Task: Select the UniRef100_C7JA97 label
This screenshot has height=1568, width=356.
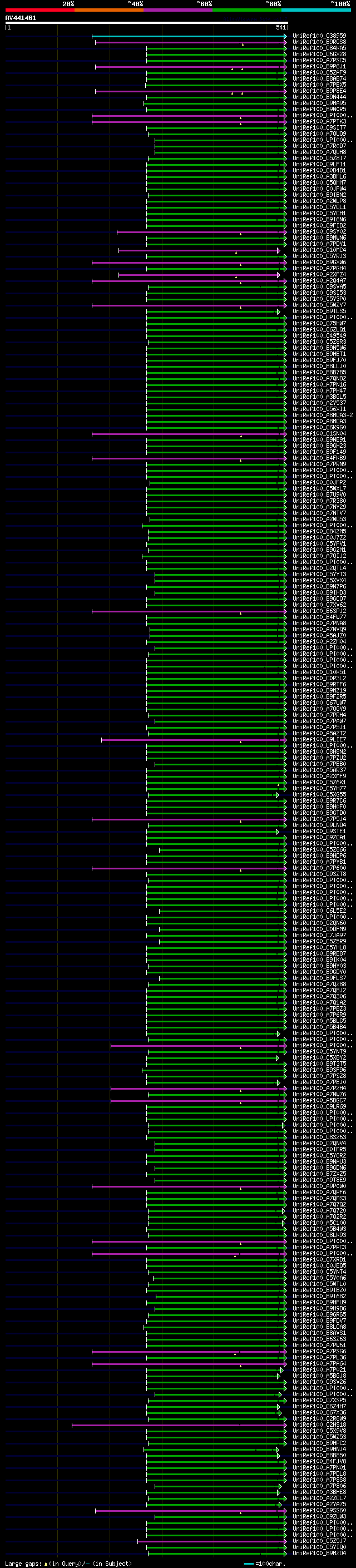Action: click(x=319, y=935)
